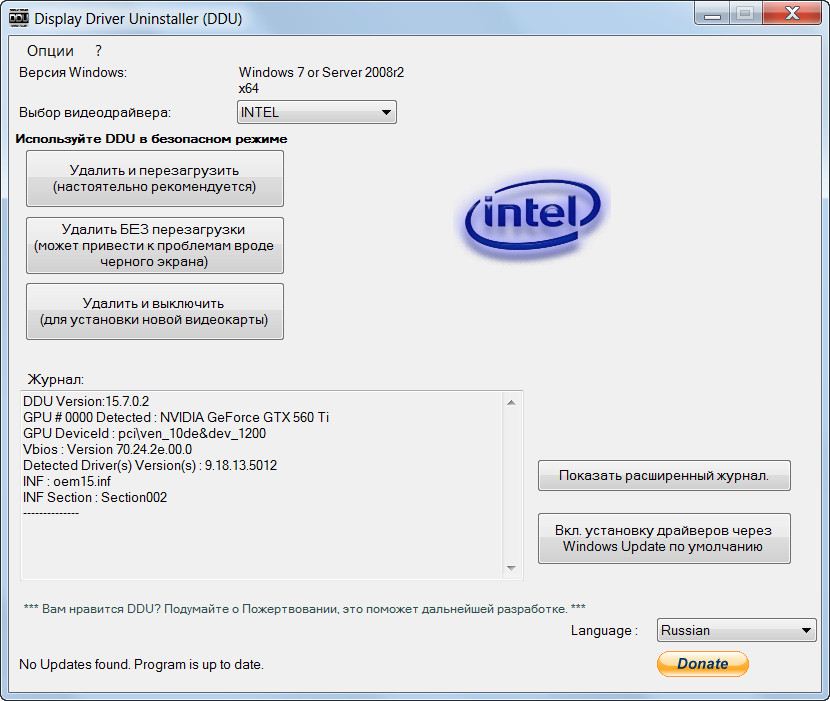
Task: Show extended log via Показать расширенный журнал
Action: (x=664, y=476)
